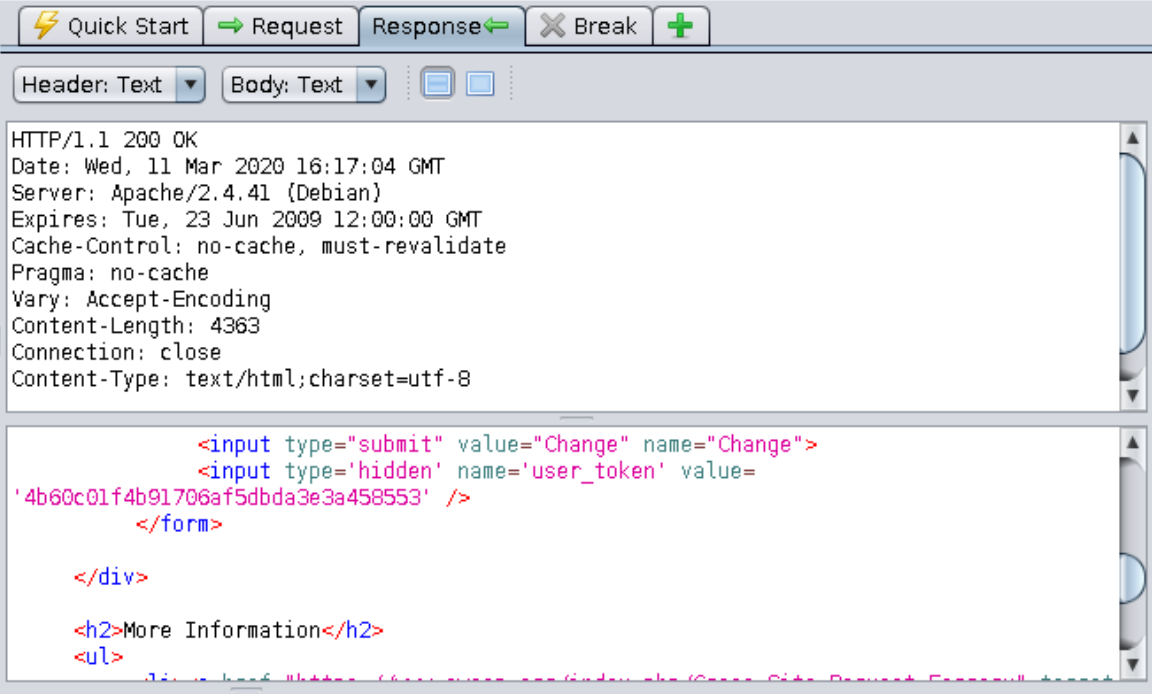Click the green plus add-tab icon
The image size is (1152, 694).
681,26
